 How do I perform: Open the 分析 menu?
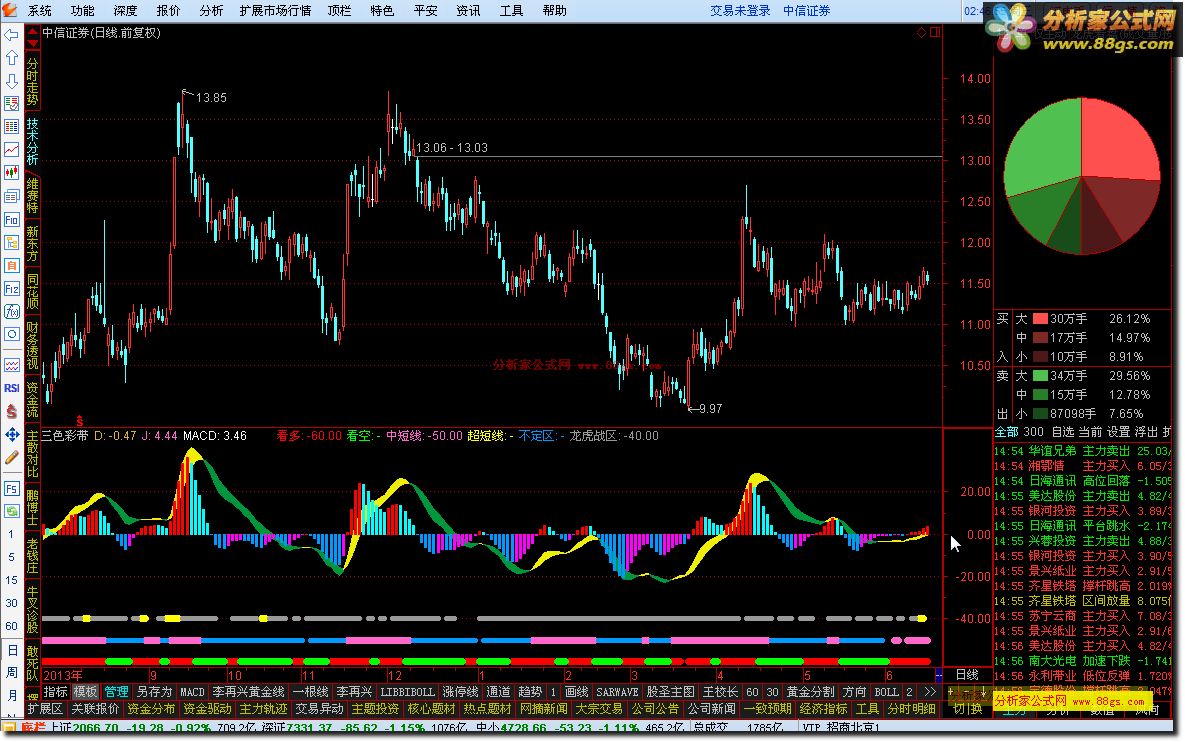click(212, 11)
